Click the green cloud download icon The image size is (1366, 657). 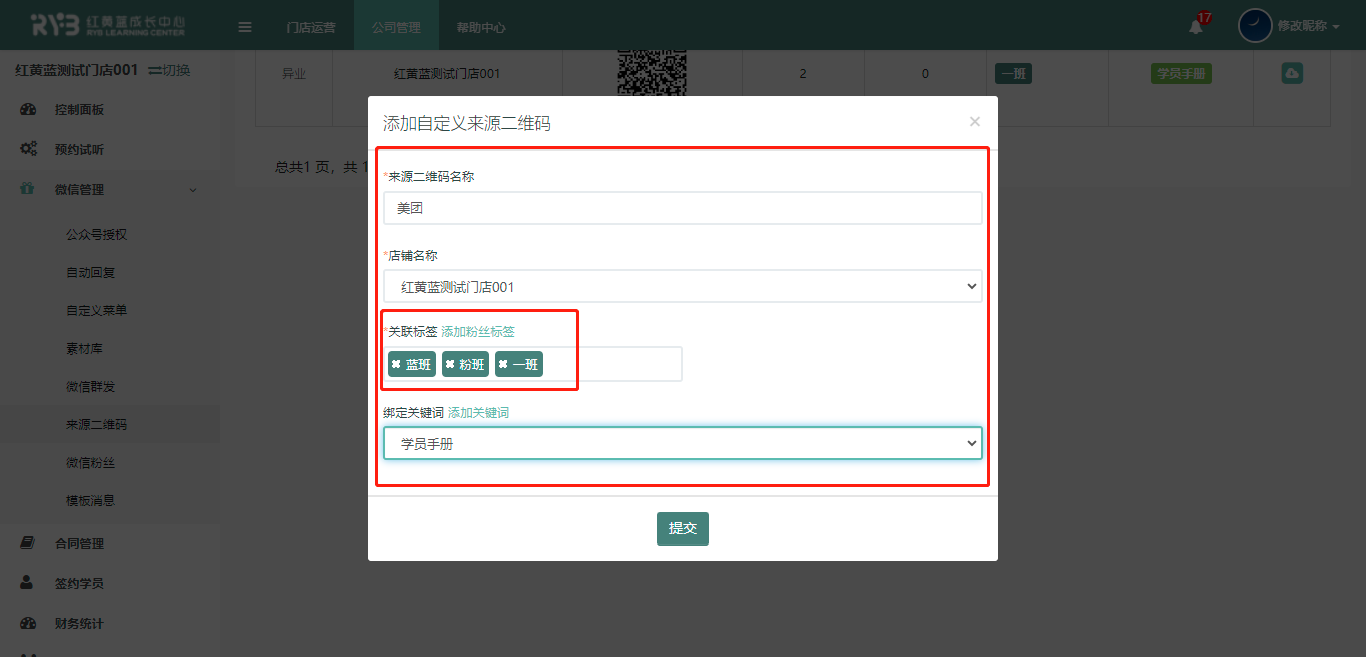point(1292,74)
